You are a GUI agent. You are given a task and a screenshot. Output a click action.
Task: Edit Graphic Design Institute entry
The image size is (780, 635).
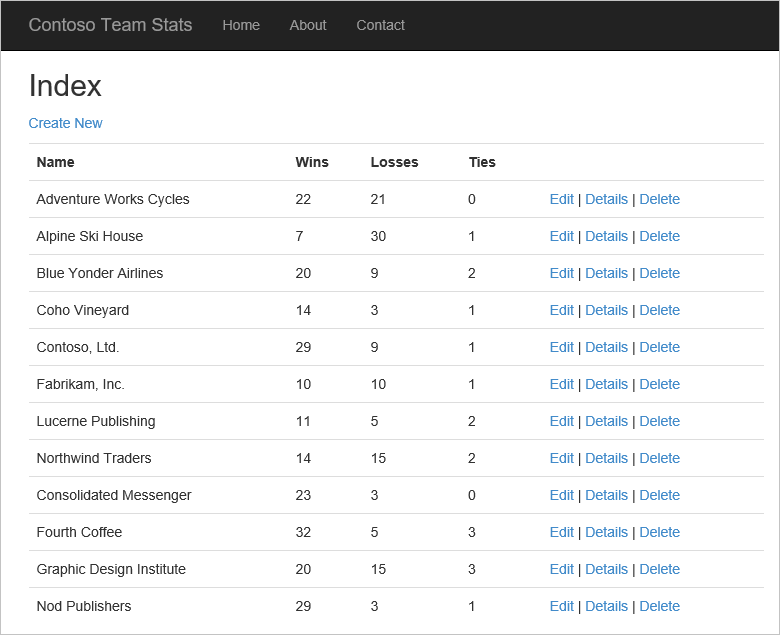click(x=562, y=569)
